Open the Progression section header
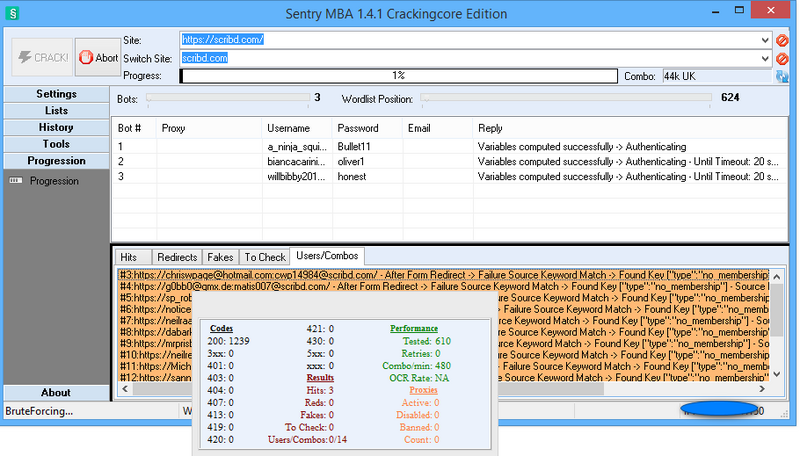800x456 pixels. (56, 161)
